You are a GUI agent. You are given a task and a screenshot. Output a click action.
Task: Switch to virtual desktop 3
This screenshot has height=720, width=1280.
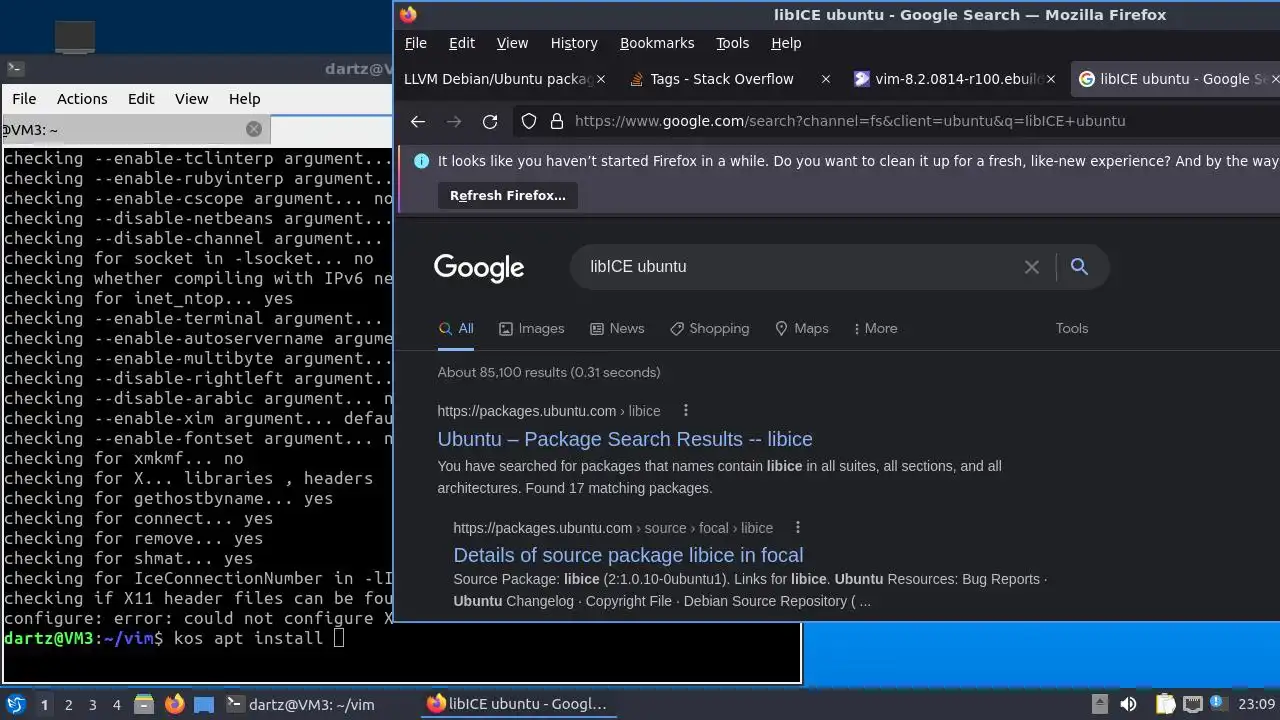(92, 704)
